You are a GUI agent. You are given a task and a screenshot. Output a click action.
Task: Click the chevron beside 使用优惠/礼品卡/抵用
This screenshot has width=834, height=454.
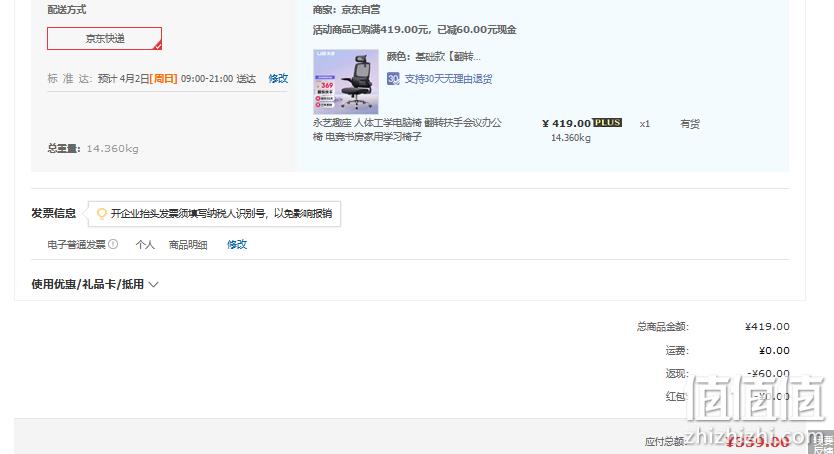point(153,284)
